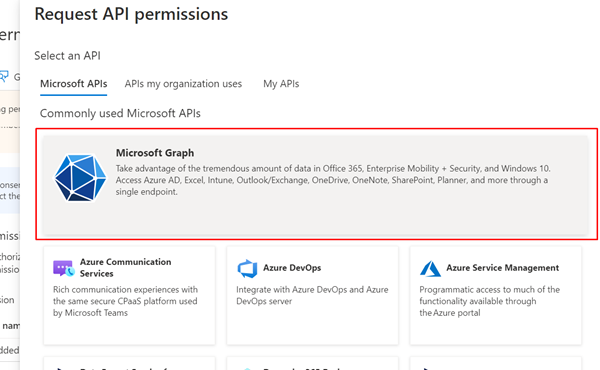The image size is (600, 370).
Task: Click 'Integrate with Azure DevOps' description
Action: coord(312,295)
